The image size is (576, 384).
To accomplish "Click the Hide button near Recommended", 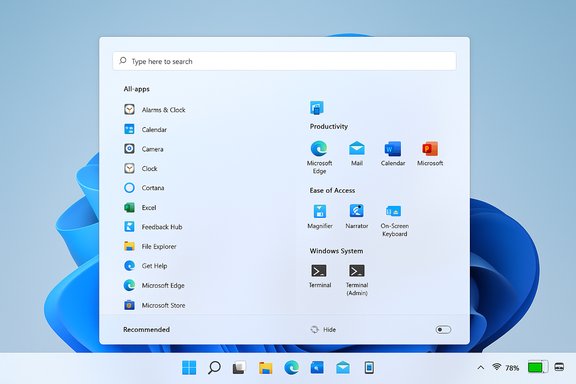I will pos(323,330).
